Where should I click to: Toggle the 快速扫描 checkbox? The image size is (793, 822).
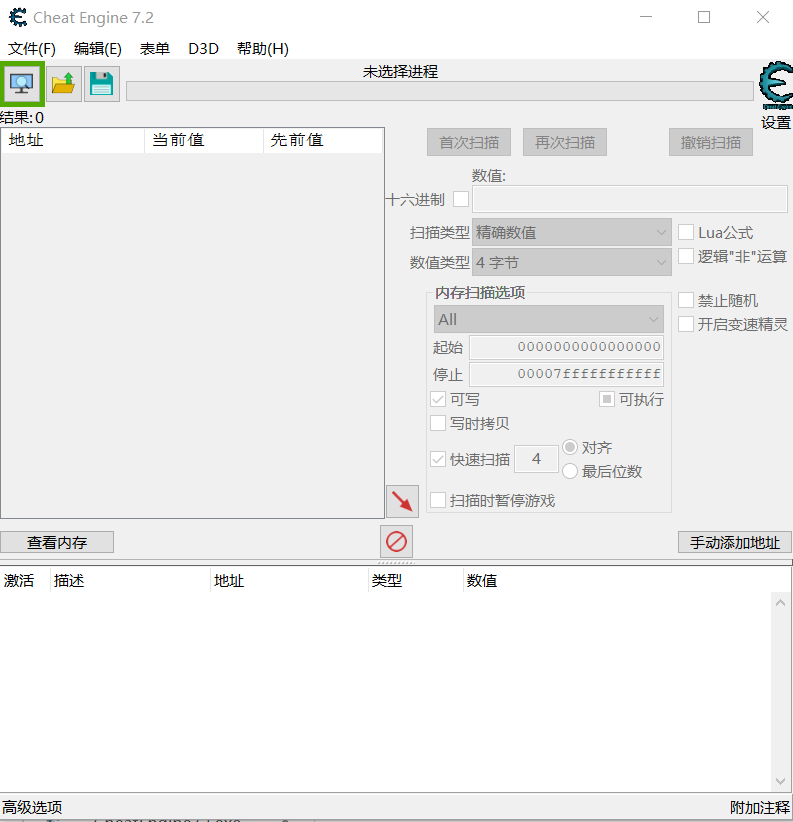point(438,459)
